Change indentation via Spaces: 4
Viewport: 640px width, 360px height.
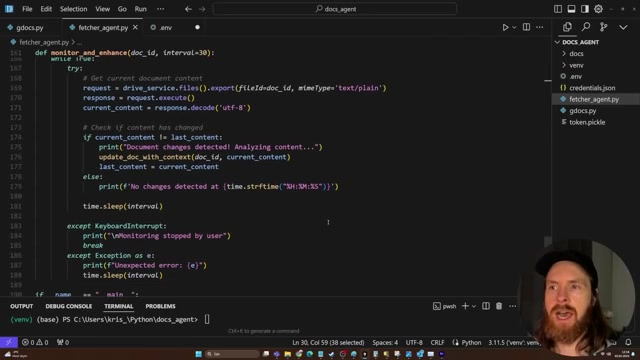[385, 342]
